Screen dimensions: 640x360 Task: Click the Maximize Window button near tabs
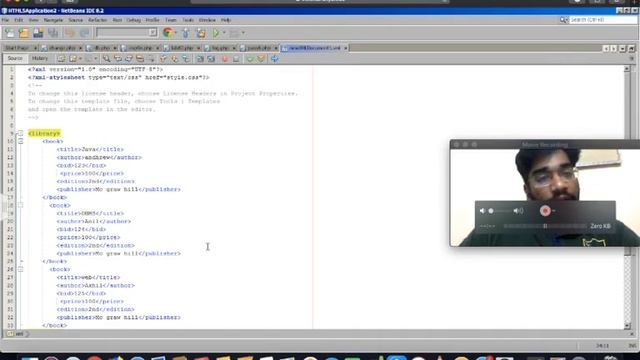click(x=631, y=49)
